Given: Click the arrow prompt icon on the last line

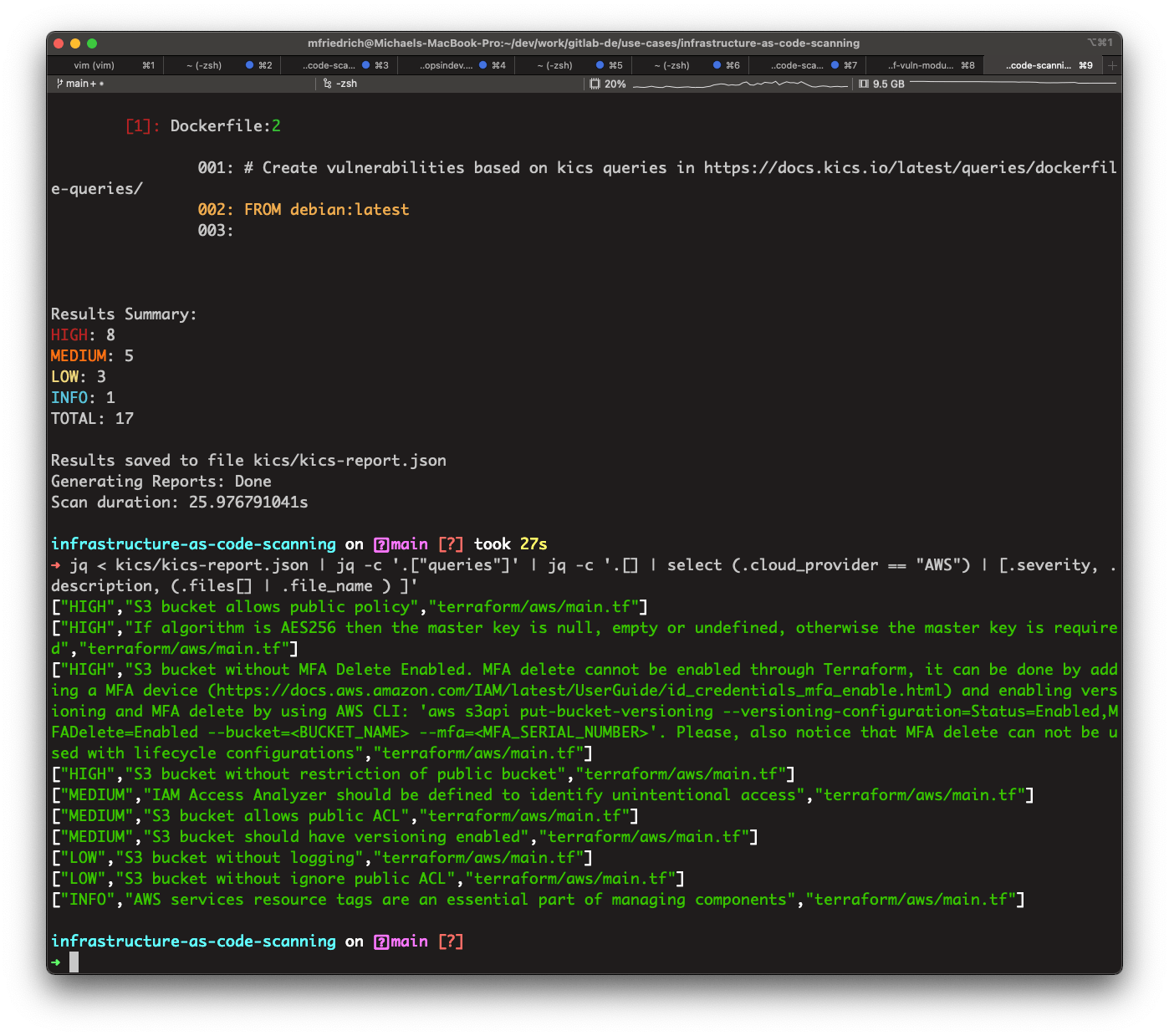Looking at the screenshot, I should [56, 962].
